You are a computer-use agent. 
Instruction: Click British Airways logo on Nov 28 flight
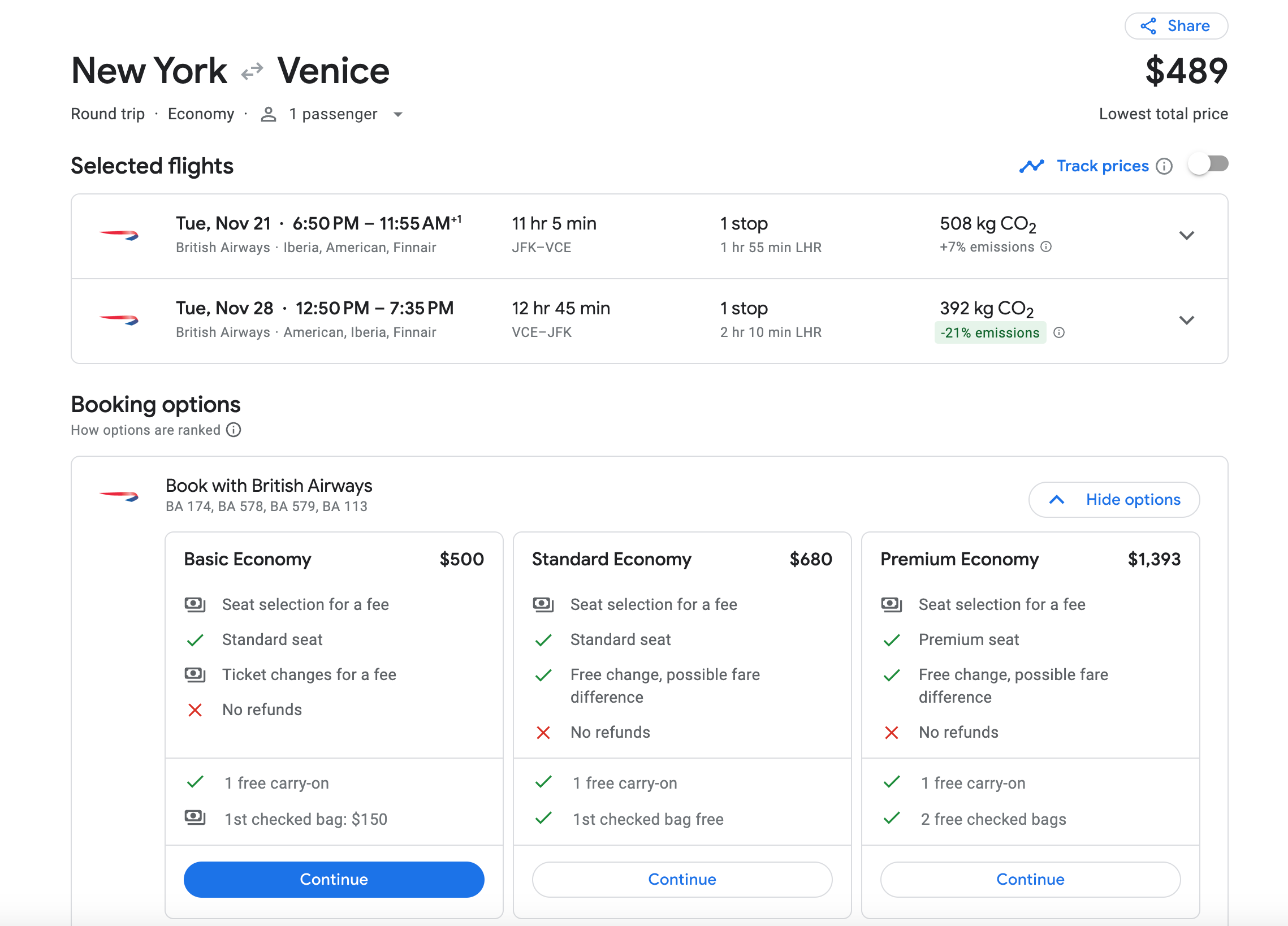(x=119, y=320)
